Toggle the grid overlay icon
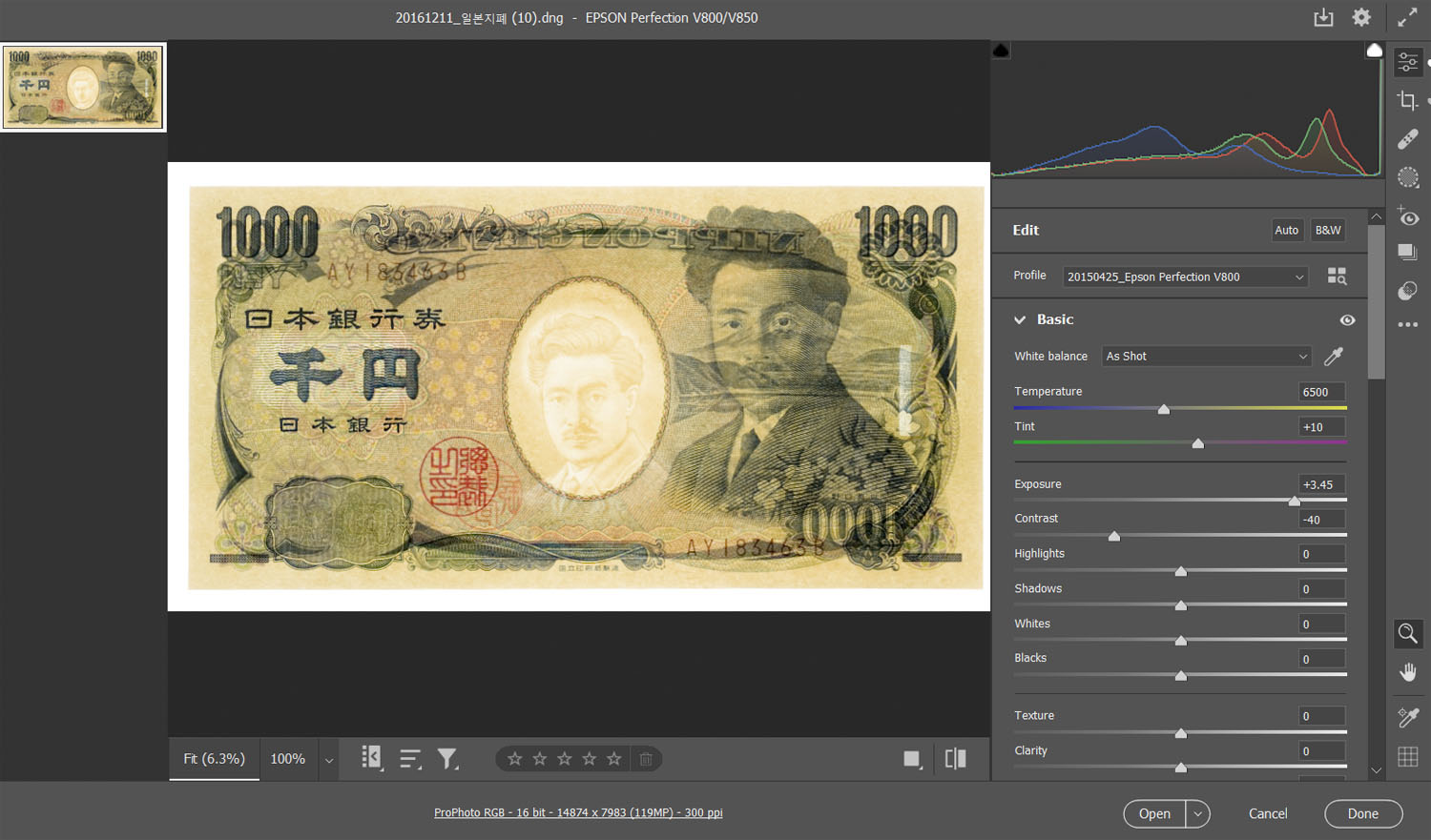This screenshot has width=1431, height=840. coord(1407,757)
